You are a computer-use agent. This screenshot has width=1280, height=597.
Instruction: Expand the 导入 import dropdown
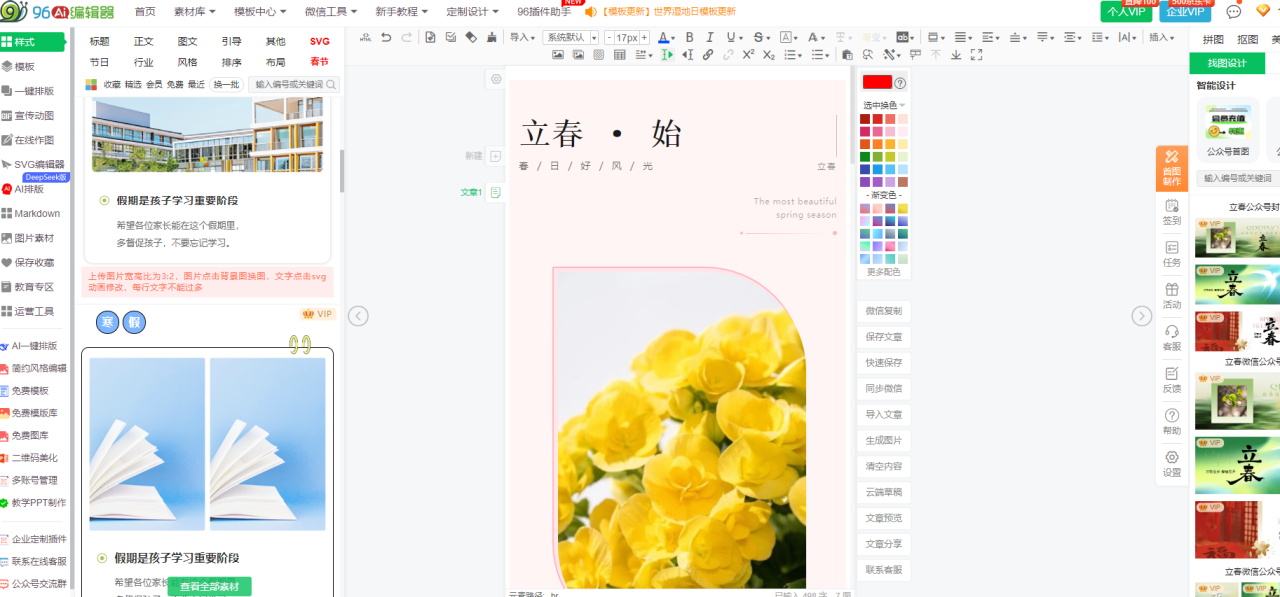point(523,38)
